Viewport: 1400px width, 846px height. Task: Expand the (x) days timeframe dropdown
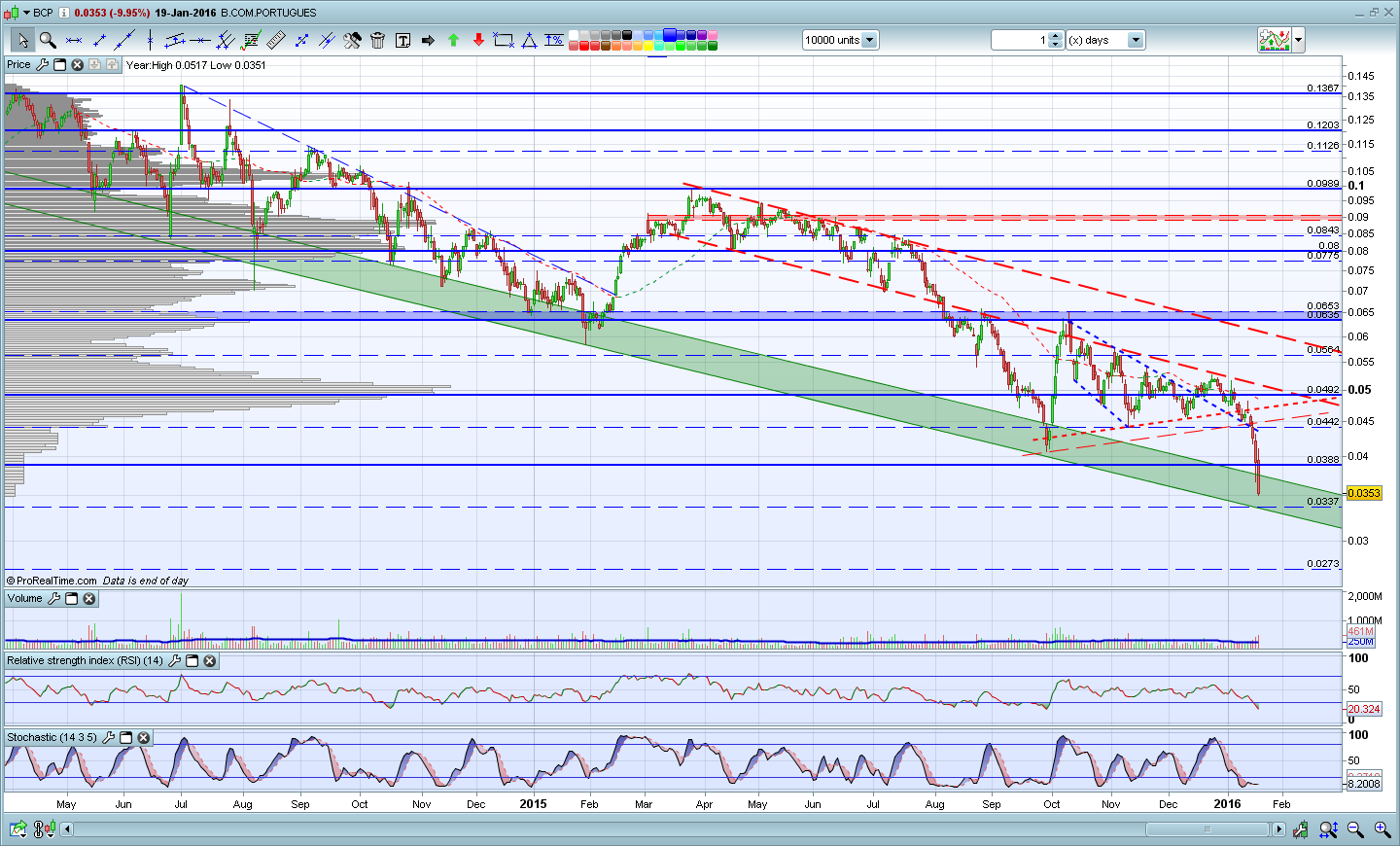pos(1135,40)
